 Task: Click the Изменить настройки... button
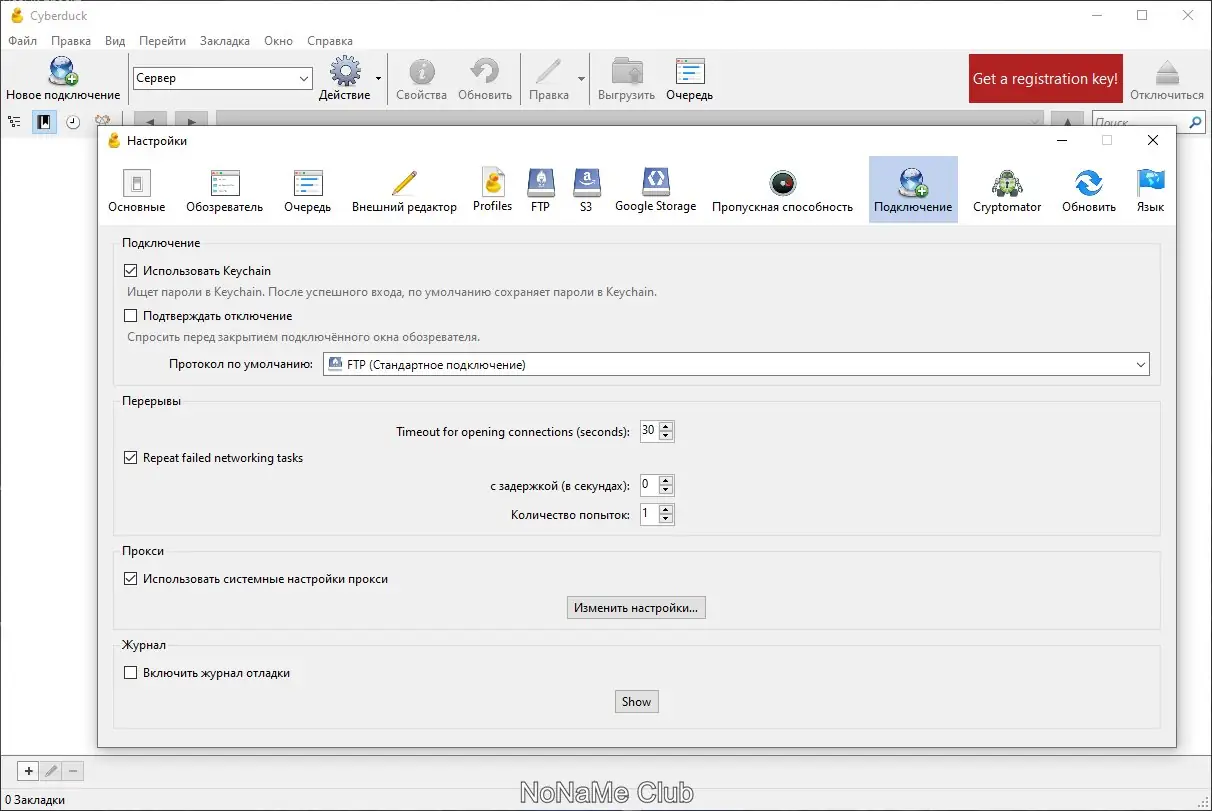click(636, 607)
